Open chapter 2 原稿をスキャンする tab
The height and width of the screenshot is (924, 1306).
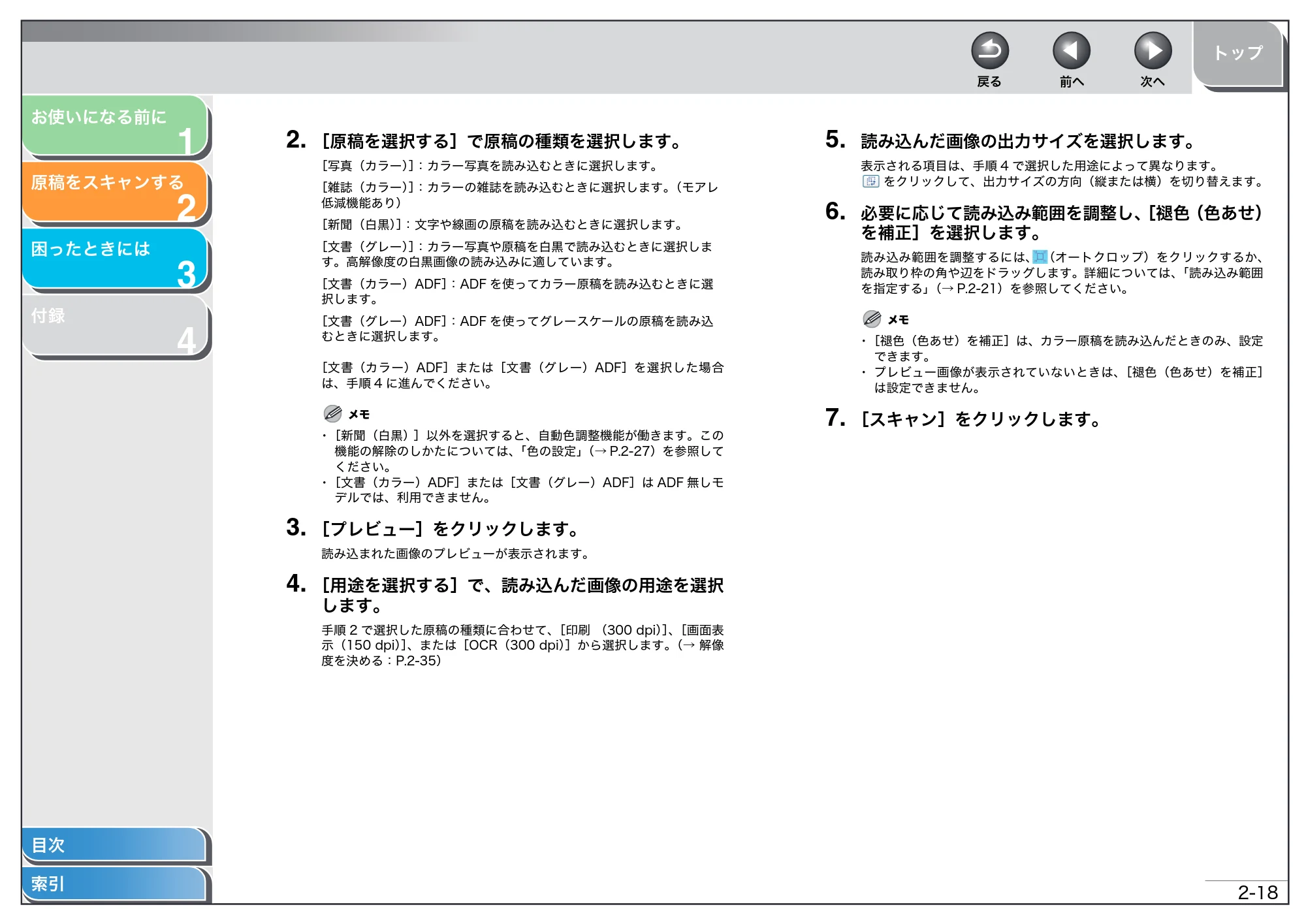point(115,192)
